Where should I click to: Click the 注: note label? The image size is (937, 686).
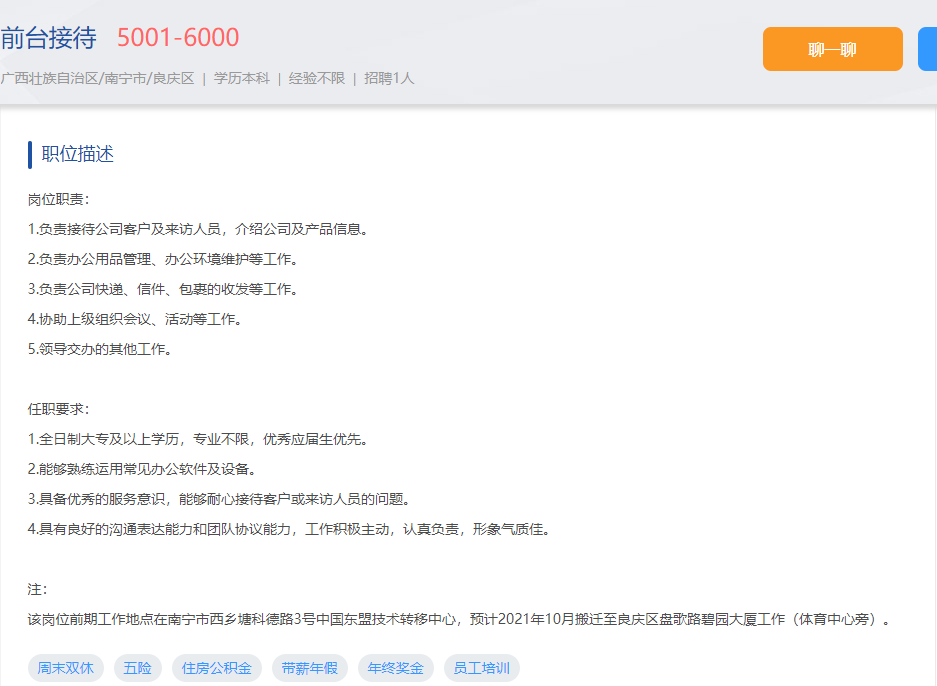click(x=38, y=589)
